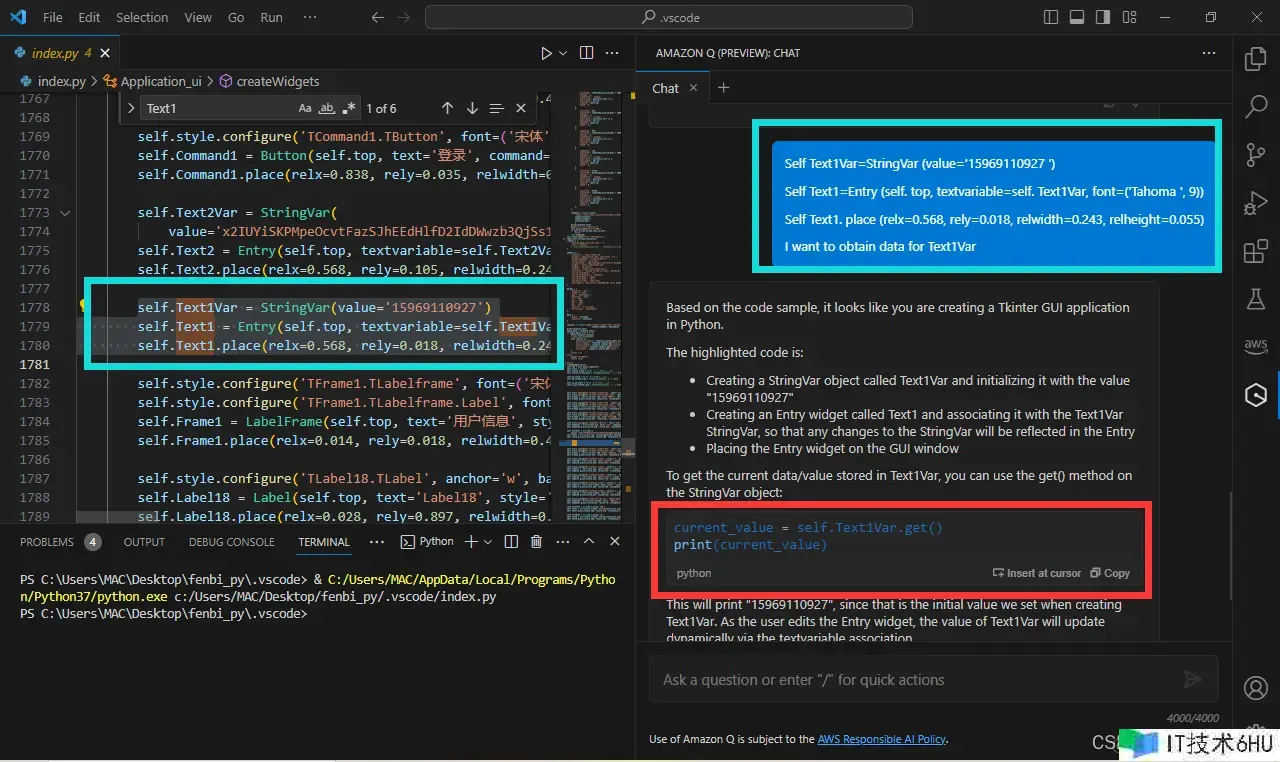Viewport: 1280px width, 762px height.
Task: Toggle secondary side bar layout button
Action: (1103, 17)
